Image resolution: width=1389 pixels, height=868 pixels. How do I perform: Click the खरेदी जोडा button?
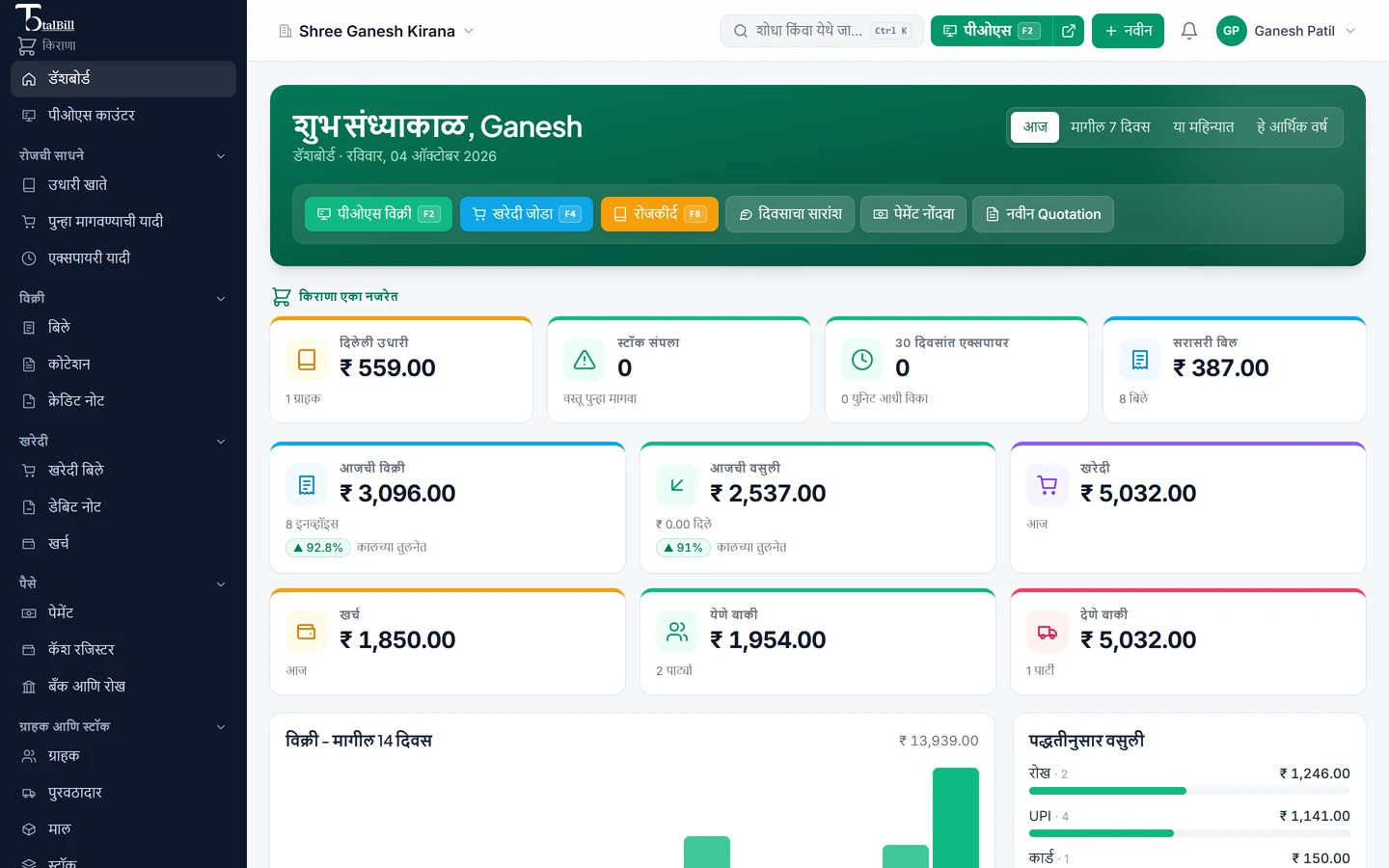527,214
